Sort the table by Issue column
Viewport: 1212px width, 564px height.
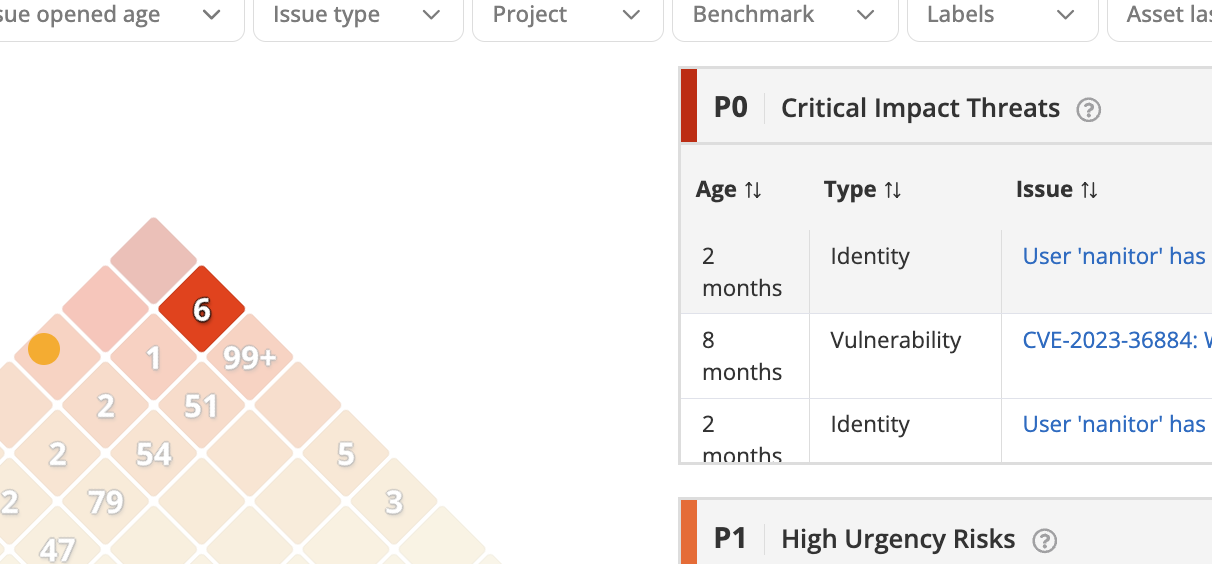(x=1057, y=190)
